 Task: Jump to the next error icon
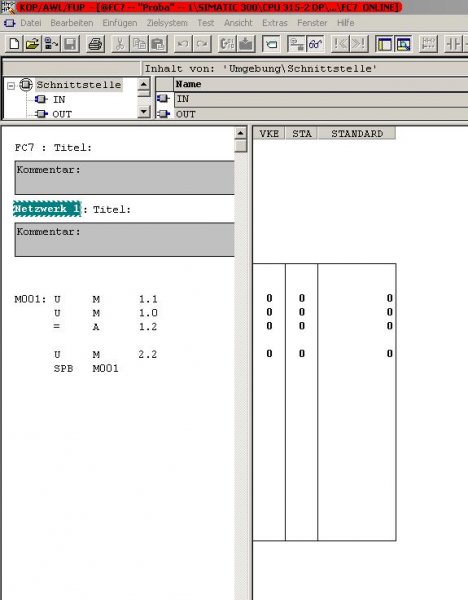pos(359,44)
